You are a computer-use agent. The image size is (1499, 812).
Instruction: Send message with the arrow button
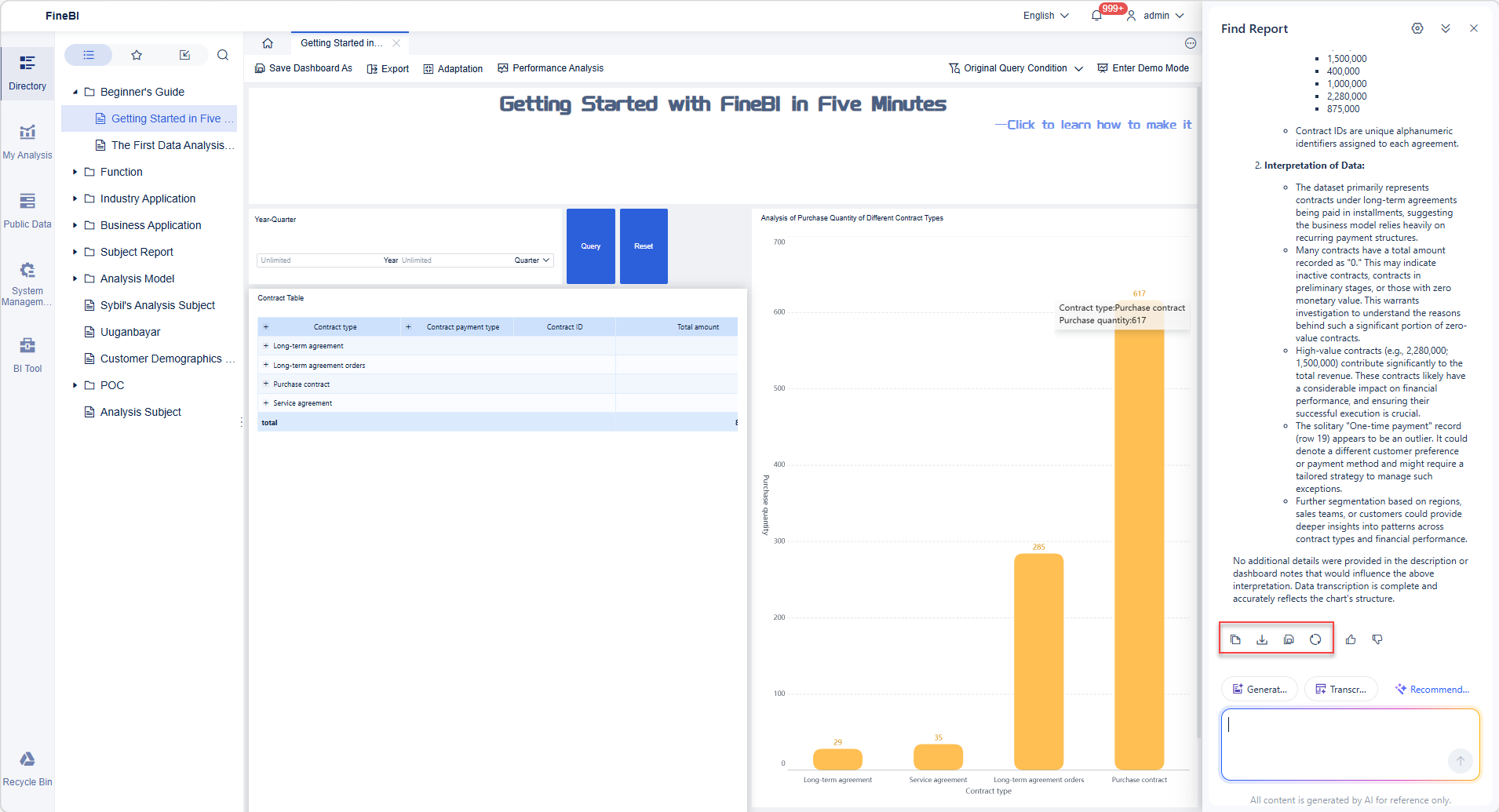pos(1461,760)
